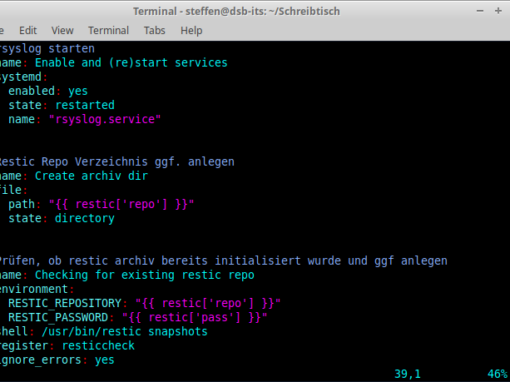Minimize the terminal window

pos(480,11)
